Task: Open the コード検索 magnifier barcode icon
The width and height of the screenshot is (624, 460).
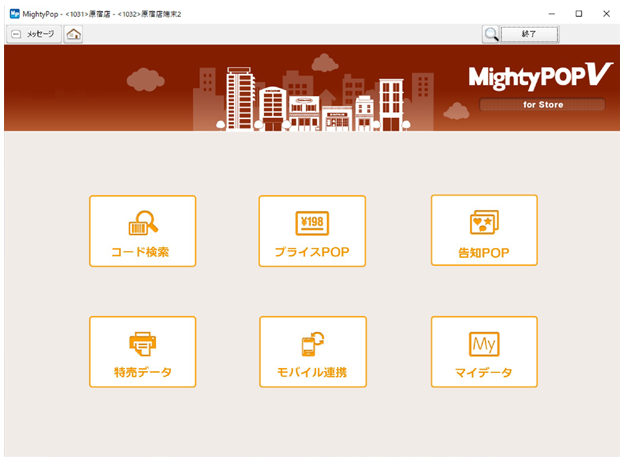Action: 142,223
